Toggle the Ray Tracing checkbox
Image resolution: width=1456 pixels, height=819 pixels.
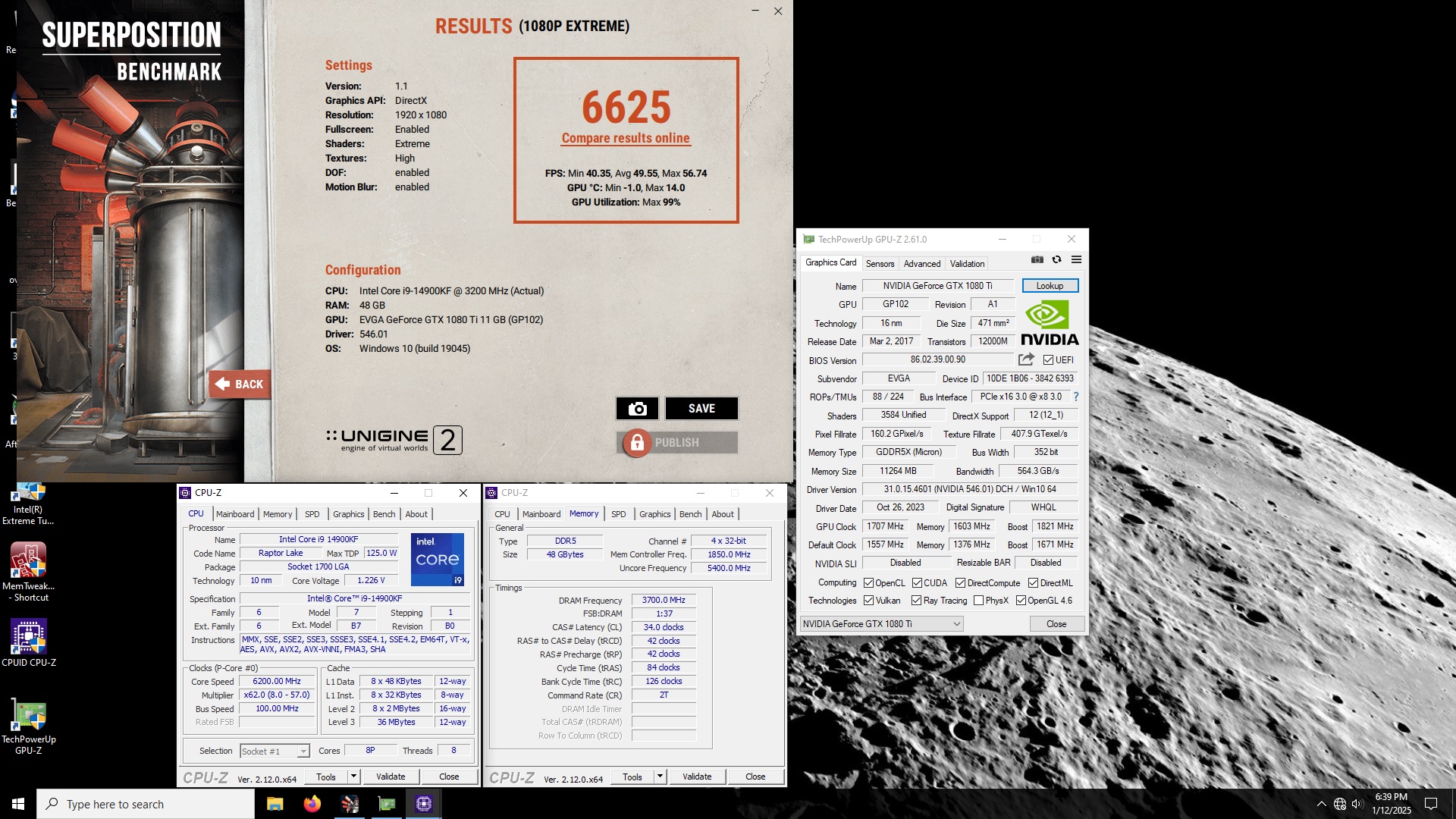click(x=917, y=601)
